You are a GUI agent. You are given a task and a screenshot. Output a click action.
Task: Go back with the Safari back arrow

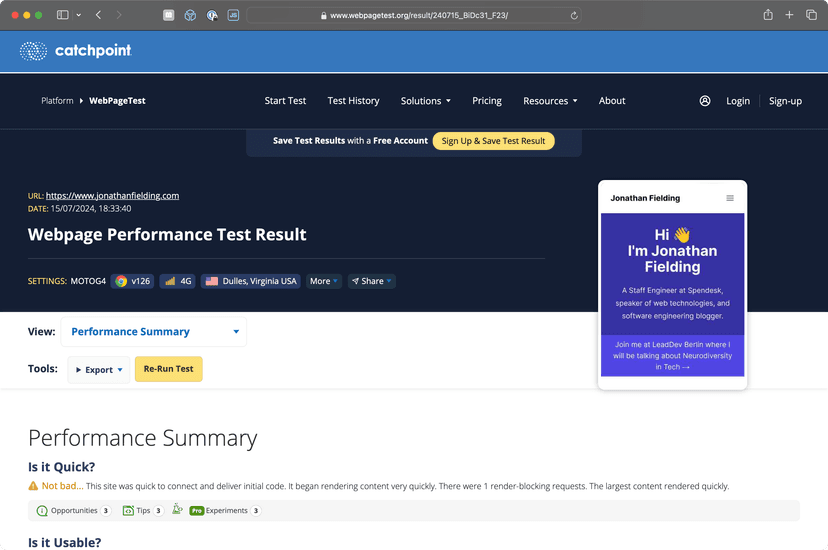[99, 15]
